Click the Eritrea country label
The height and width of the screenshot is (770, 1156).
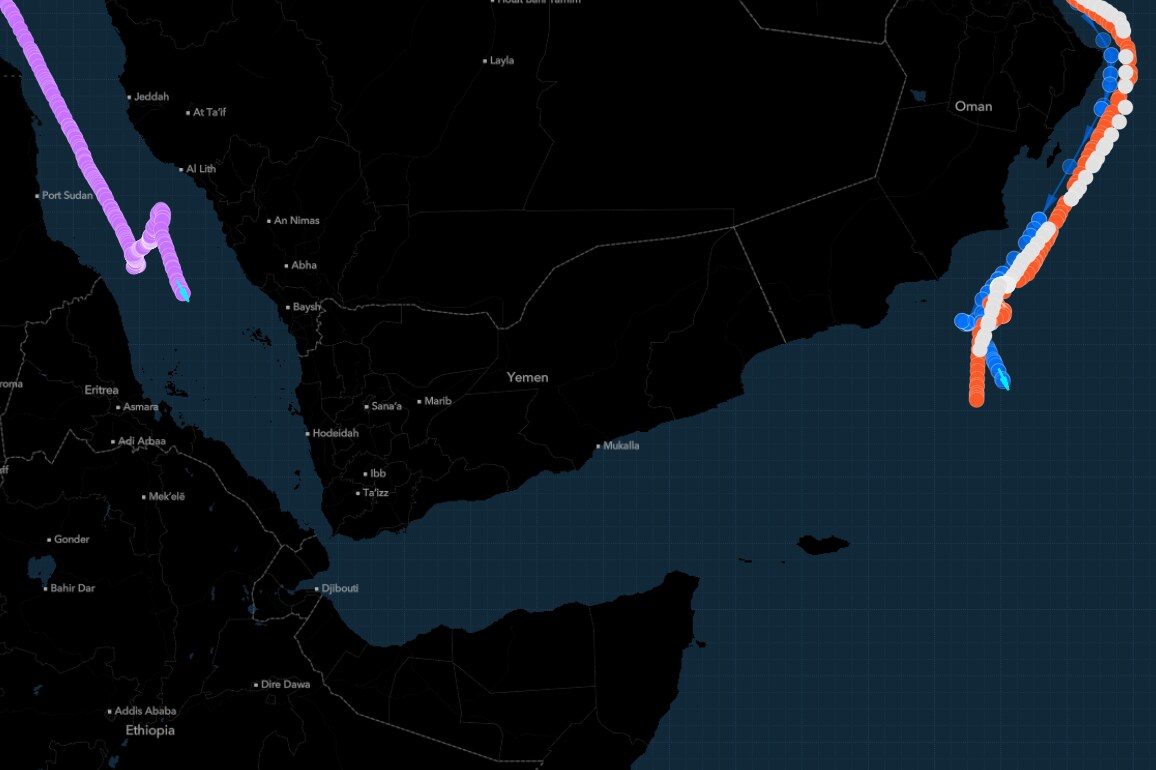pyautogui.click(x=101, y=390)
